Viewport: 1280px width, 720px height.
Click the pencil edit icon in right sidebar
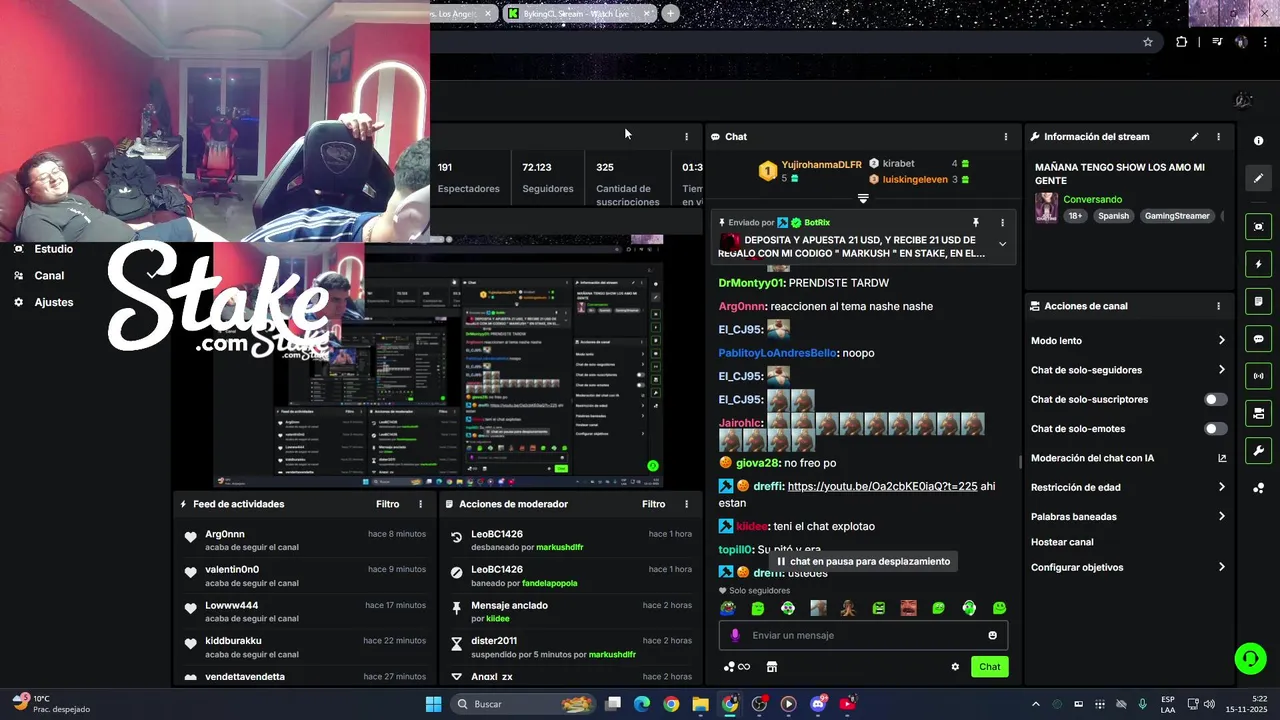[1258, 178]
